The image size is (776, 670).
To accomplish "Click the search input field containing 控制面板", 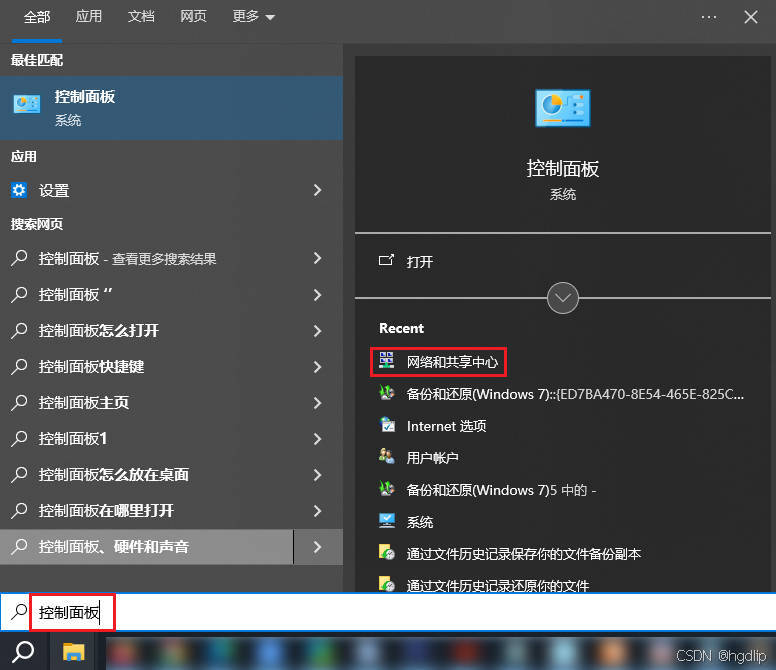I will click(388, 612).
